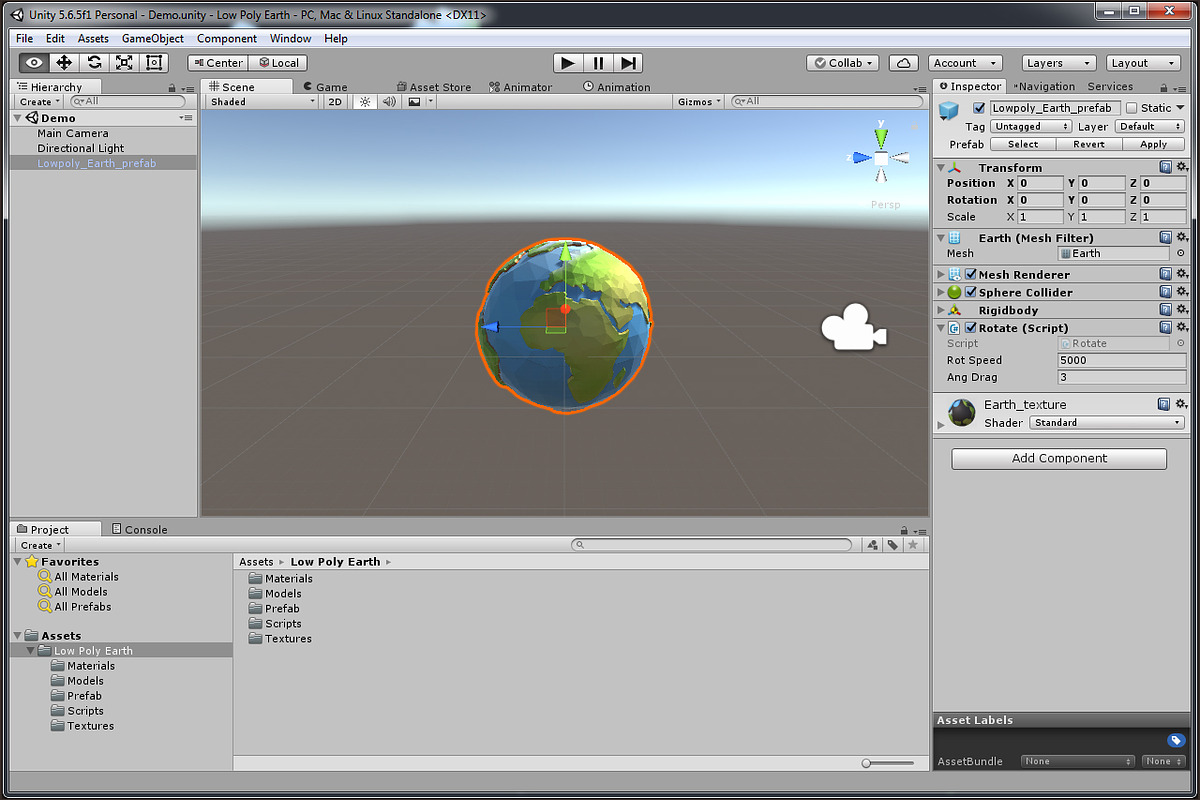
Task: Click the Add Component button
Action: pyautogui.click(x=1059, y=458)
